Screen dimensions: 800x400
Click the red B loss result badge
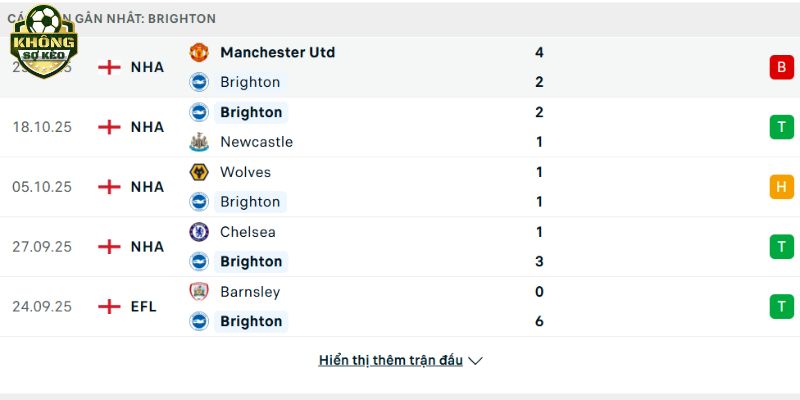(x=780, y=67)
